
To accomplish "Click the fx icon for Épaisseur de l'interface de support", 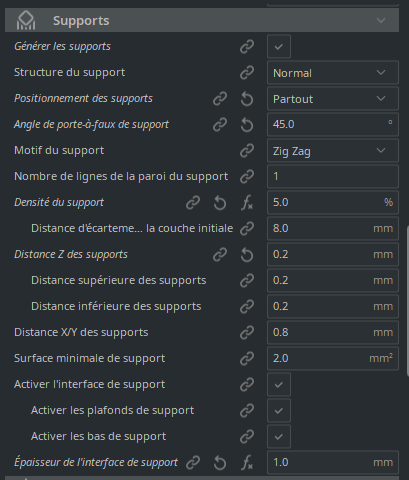I will 247,463.
